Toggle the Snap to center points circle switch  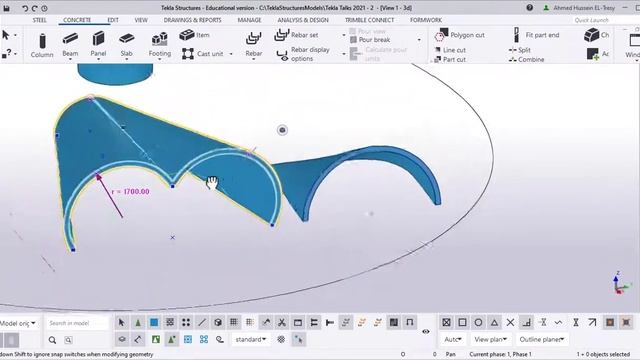pyautogui.click(x=478, y=323)
